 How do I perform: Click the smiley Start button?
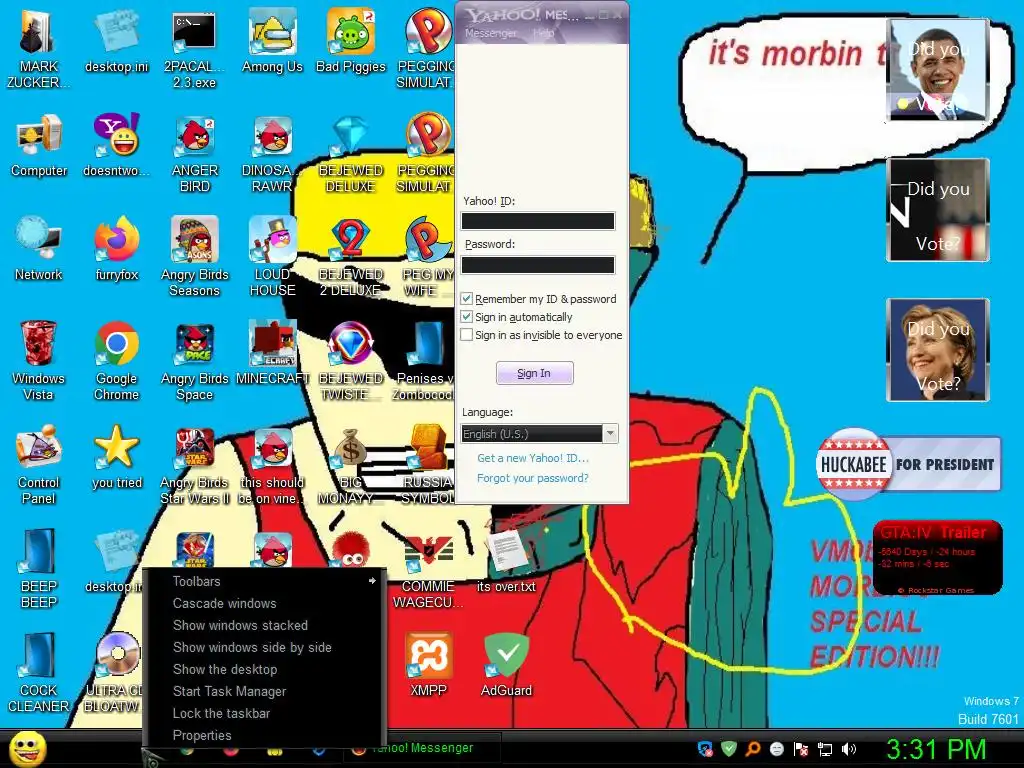click(x=28, y=748)
